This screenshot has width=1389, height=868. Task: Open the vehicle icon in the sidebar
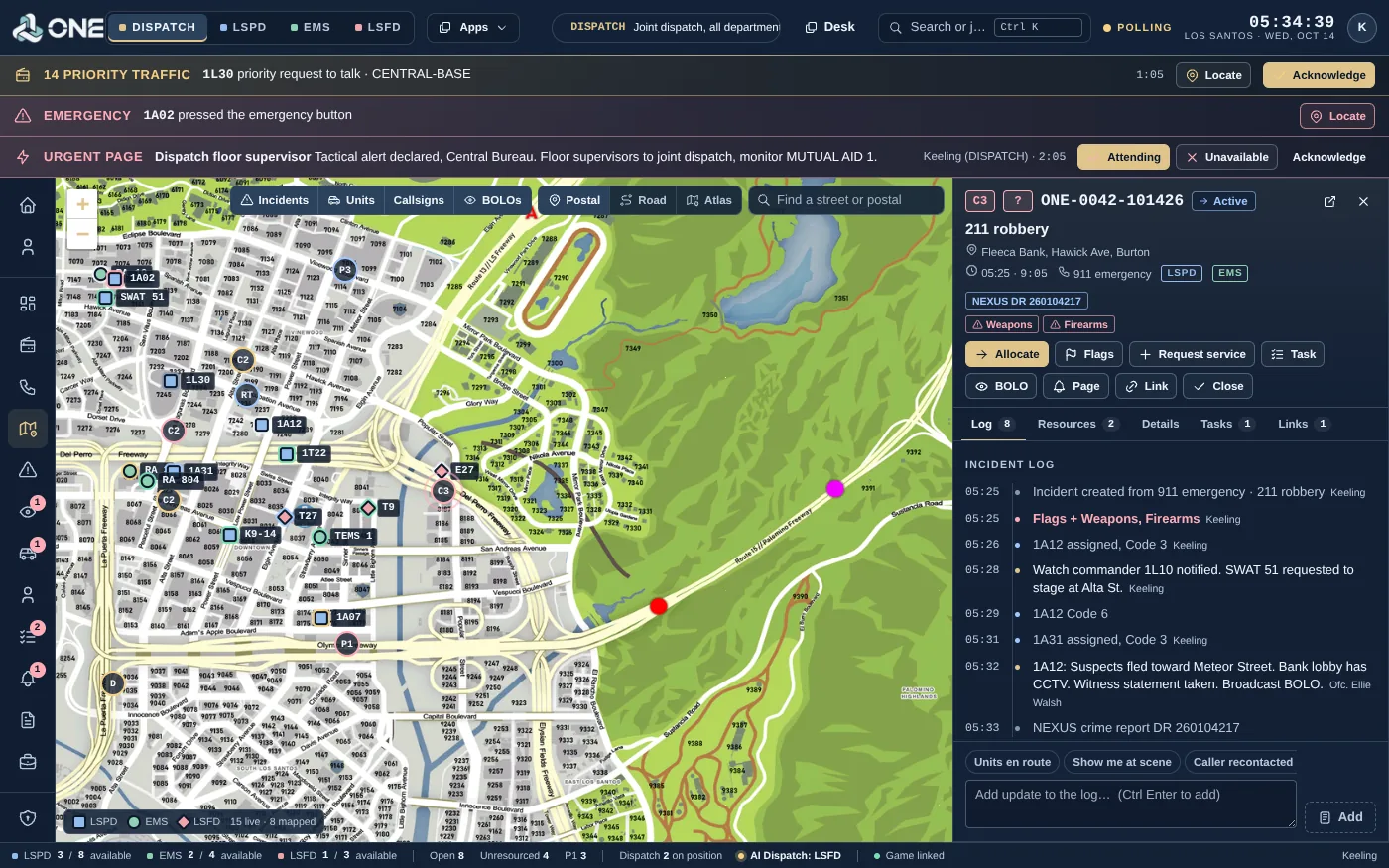(x=28, y=554)
